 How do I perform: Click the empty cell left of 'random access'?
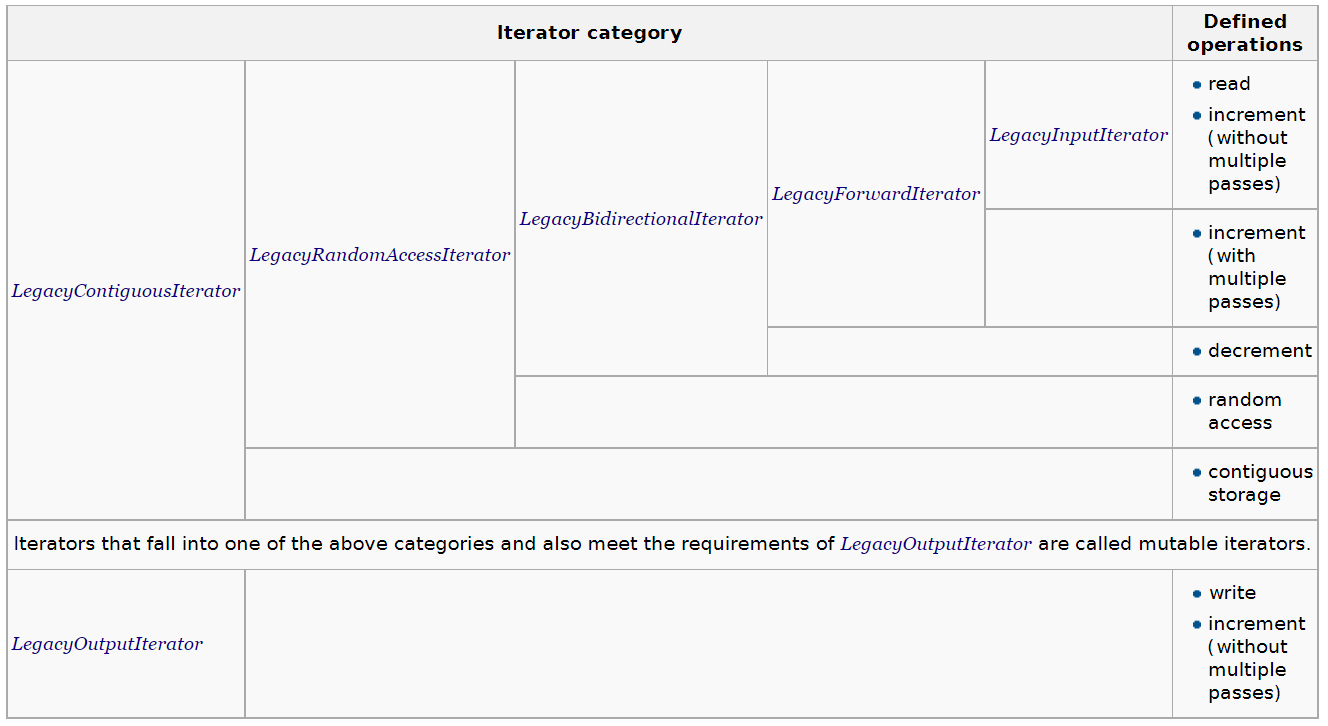coord(844,412)
